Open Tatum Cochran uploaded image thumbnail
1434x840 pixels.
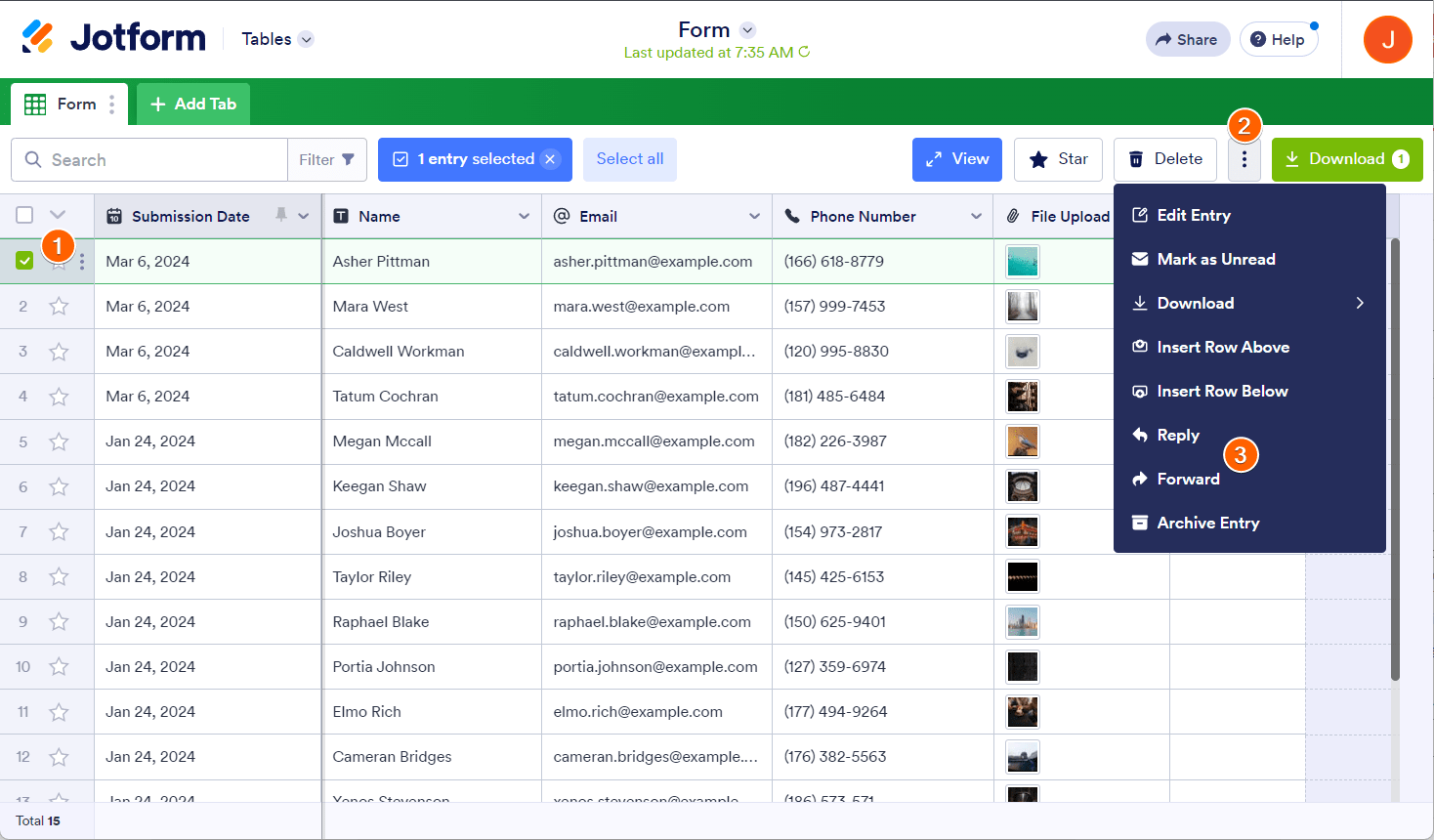(1023, 397)
